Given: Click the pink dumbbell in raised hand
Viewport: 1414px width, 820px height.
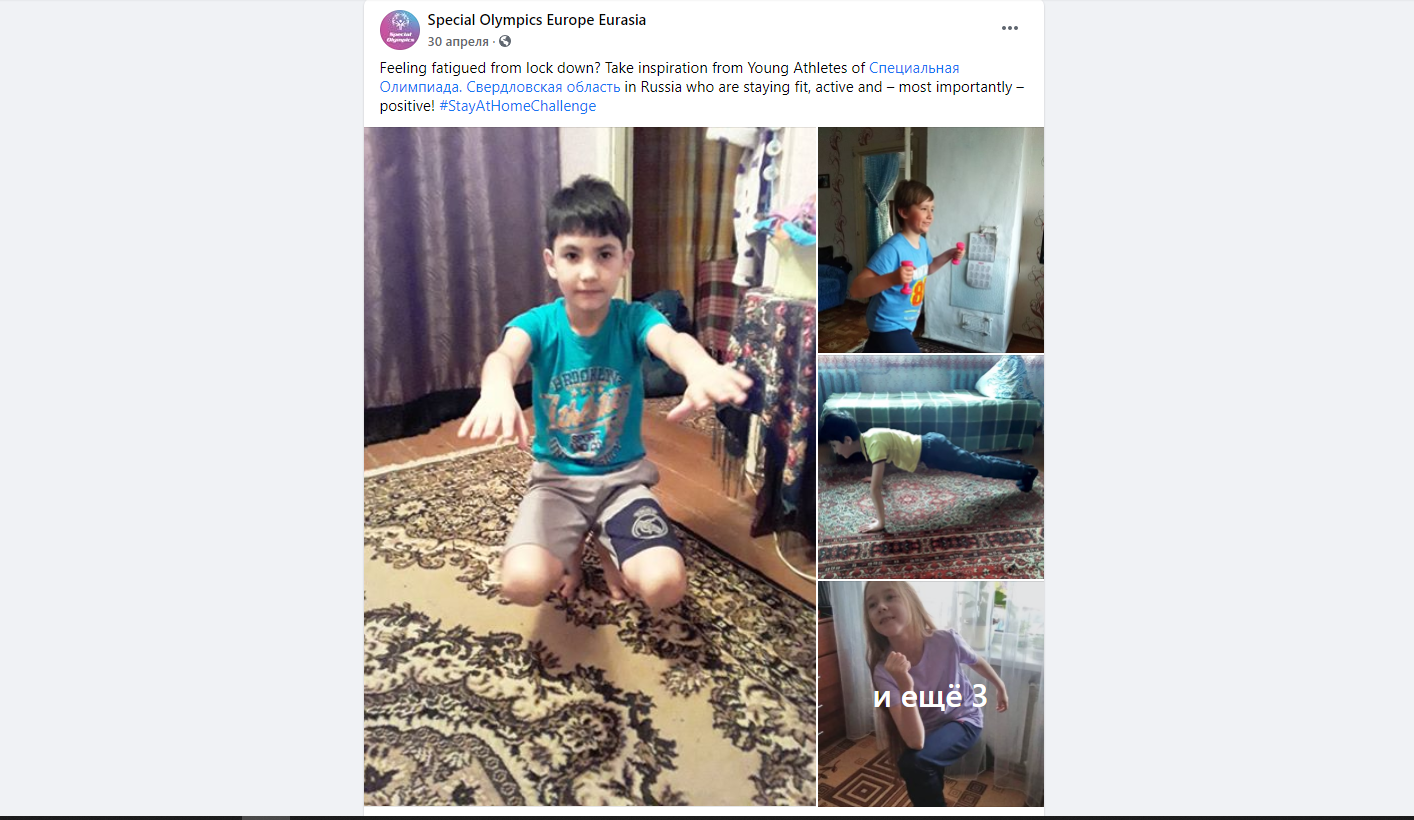Looking at the screenshot, I should (x=957, y=249).
